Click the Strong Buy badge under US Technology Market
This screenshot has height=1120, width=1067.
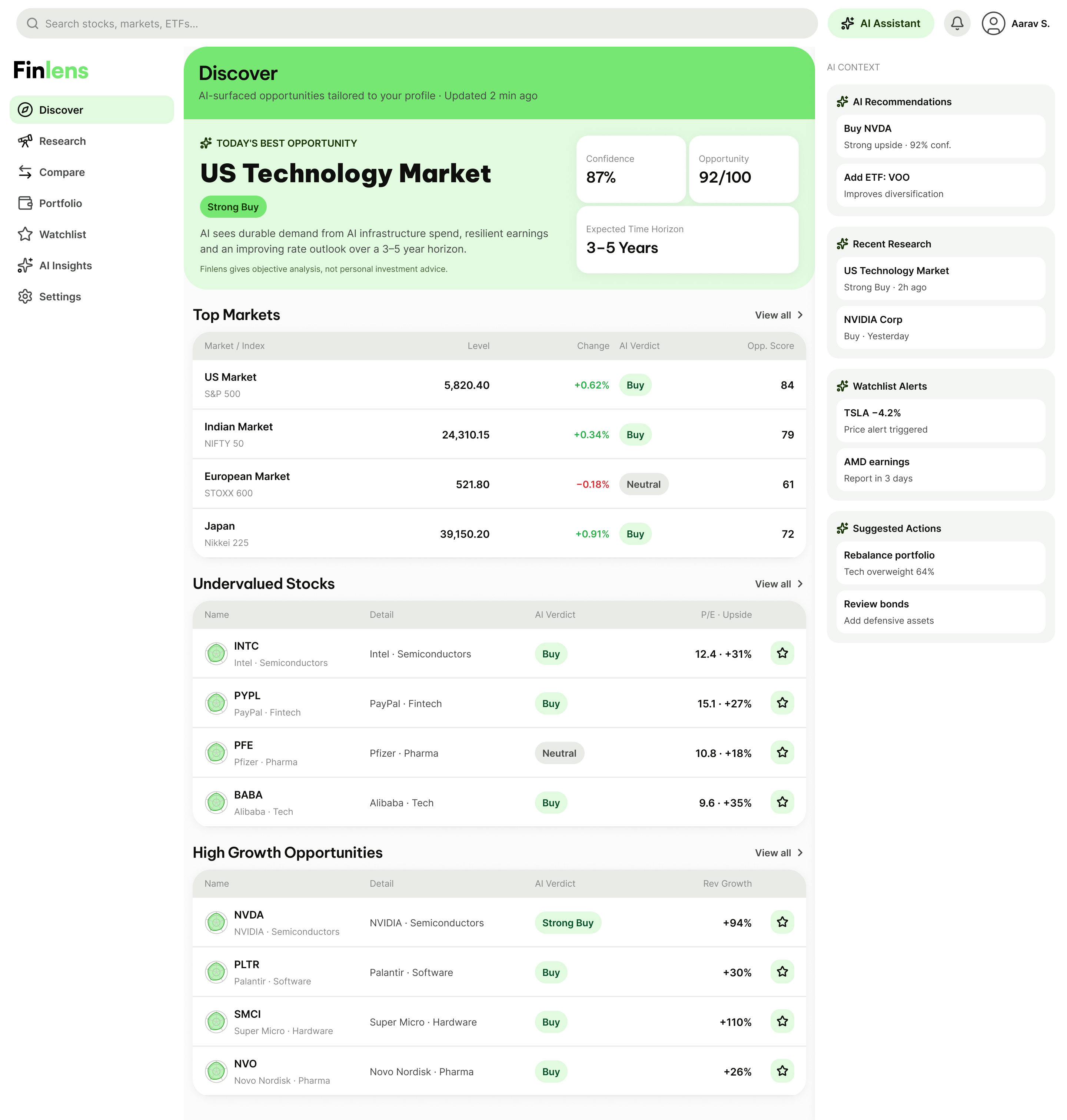(233, 207)
